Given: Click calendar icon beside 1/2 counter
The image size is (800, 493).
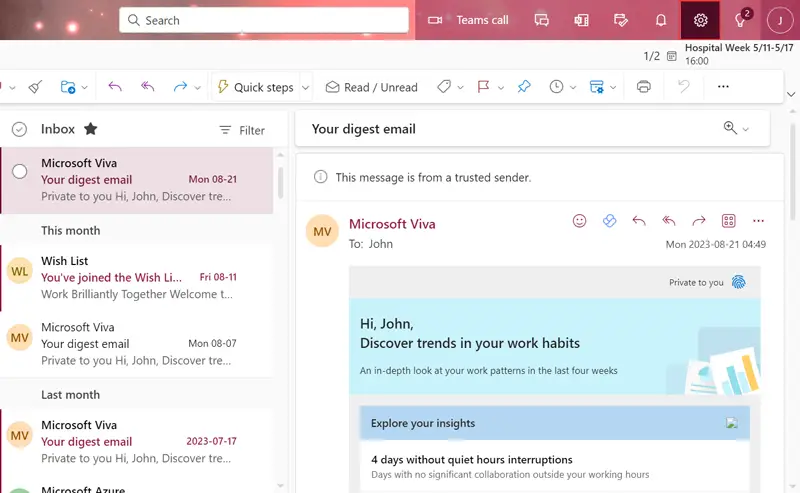Looking at the screenshot, I should (672, 56).
